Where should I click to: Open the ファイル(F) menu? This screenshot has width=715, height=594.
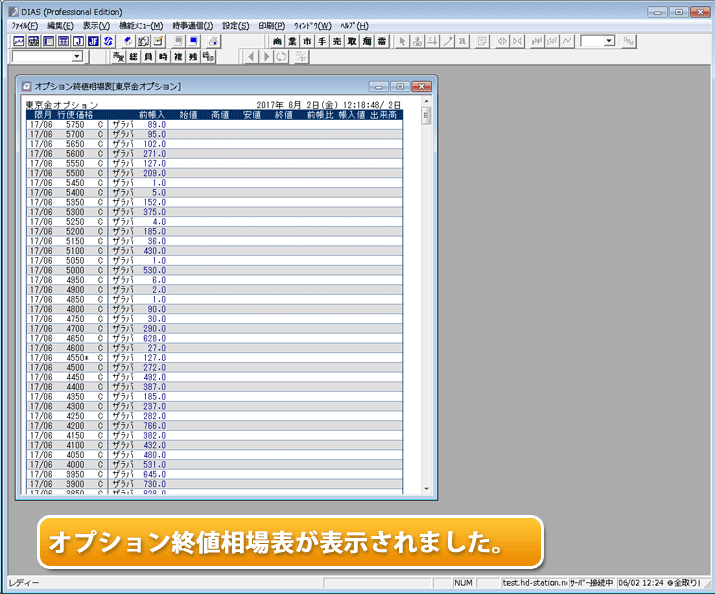[x=25, y=25]
